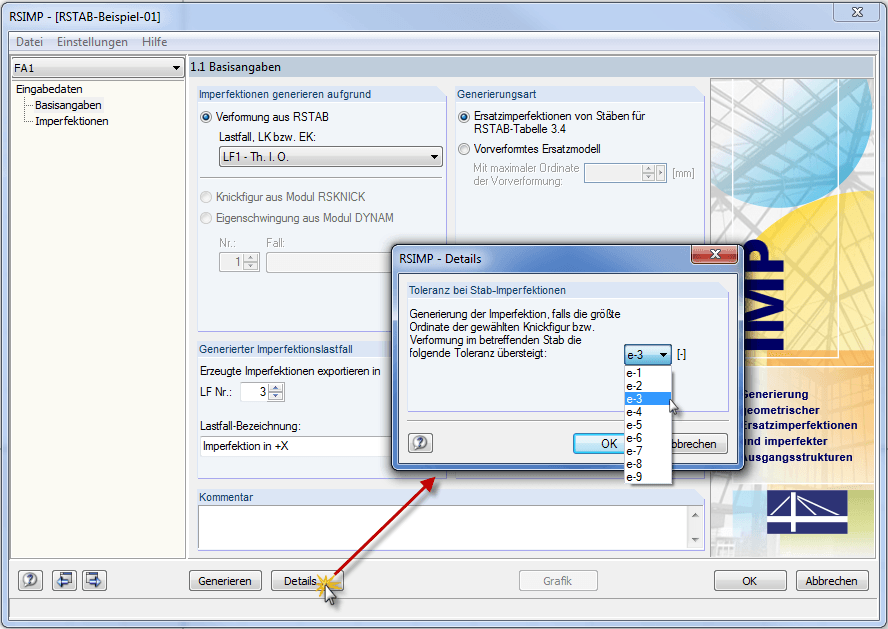Viewport: 888px width, 629px height.
Task: Open the FA1 case dropdown
Action: [x=97, y=68]
